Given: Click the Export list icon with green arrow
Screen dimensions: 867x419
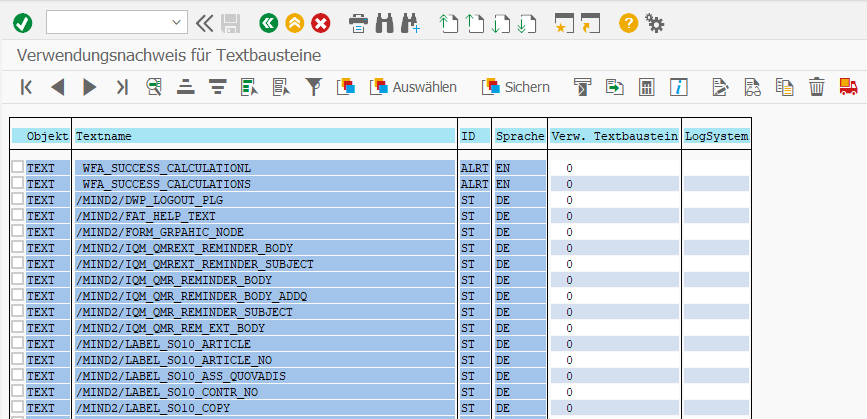Looking at the screenshot, I should click(x=614, y=87).
